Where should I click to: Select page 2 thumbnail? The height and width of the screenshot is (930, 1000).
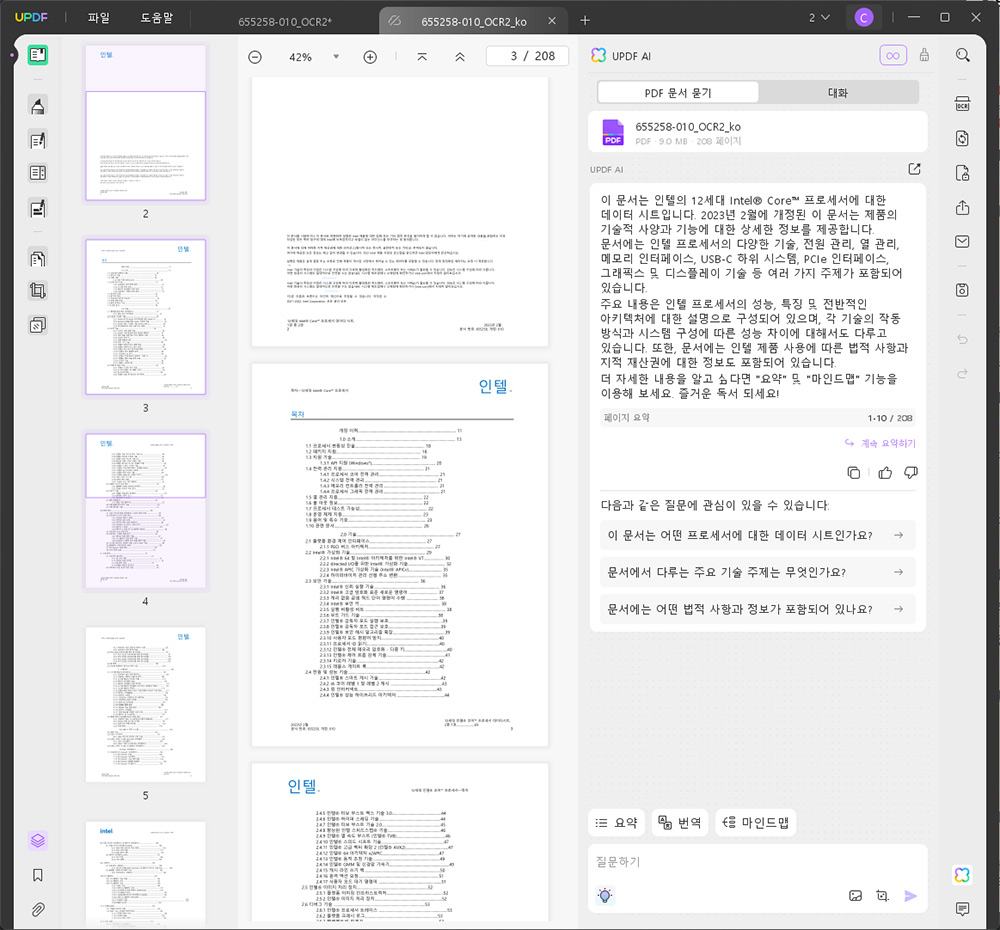coord(145,122)
